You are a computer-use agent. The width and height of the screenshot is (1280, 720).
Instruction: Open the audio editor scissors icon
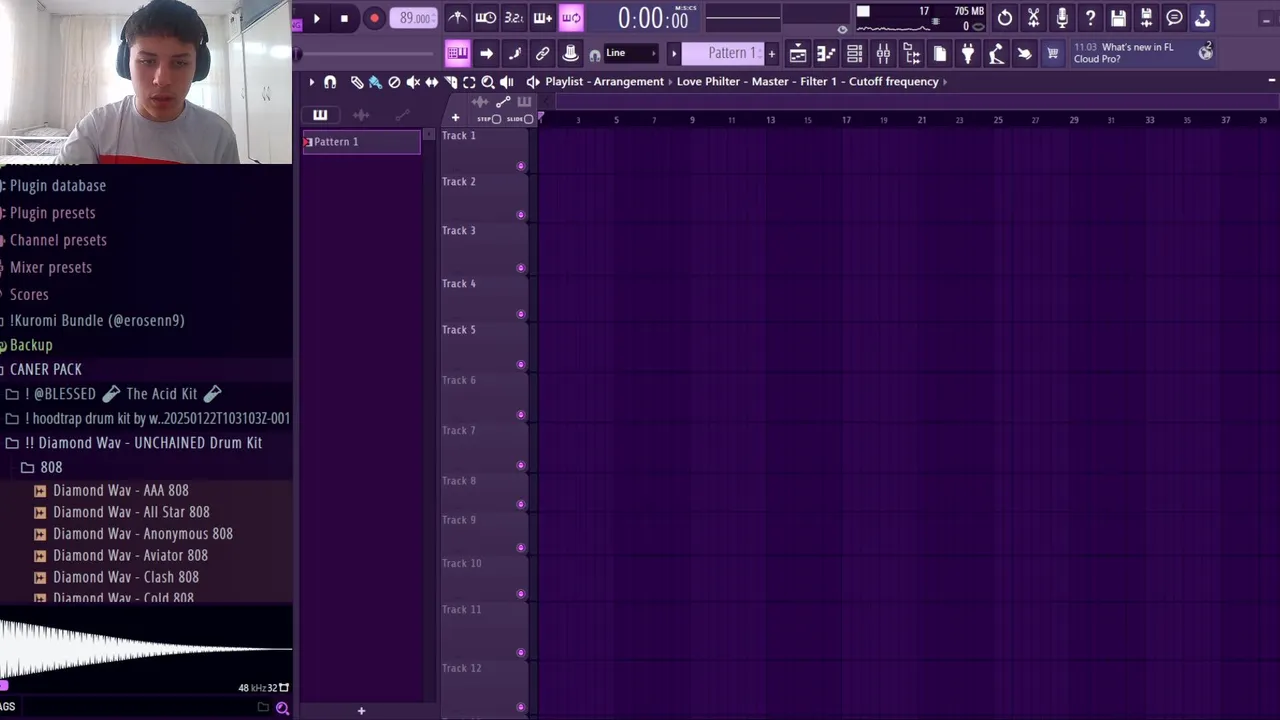tap(1033, 18)
